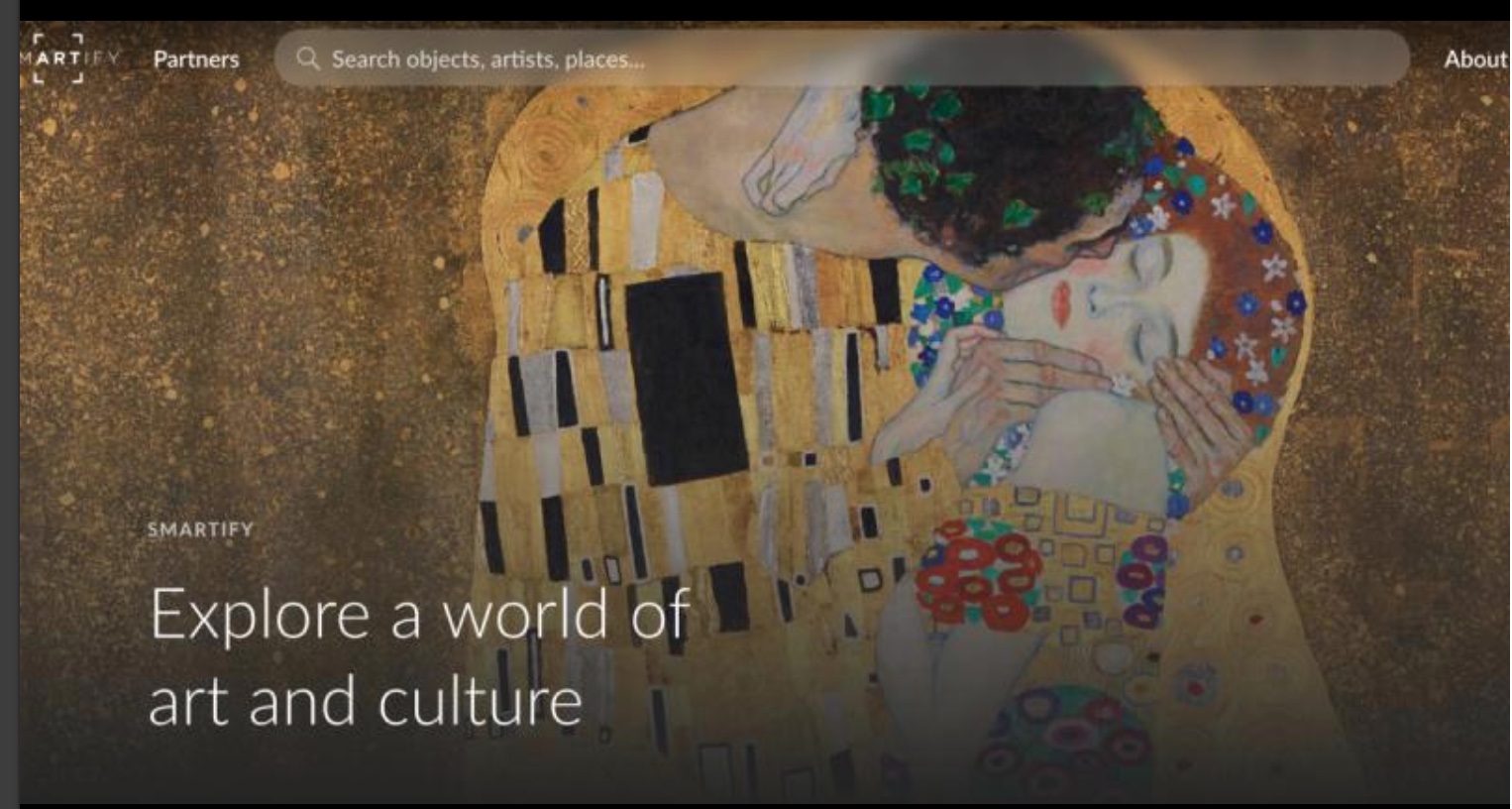1512x809 pixels.
Task: Click the red flower cluster on the dress
Action: click(x=976, y=578)
